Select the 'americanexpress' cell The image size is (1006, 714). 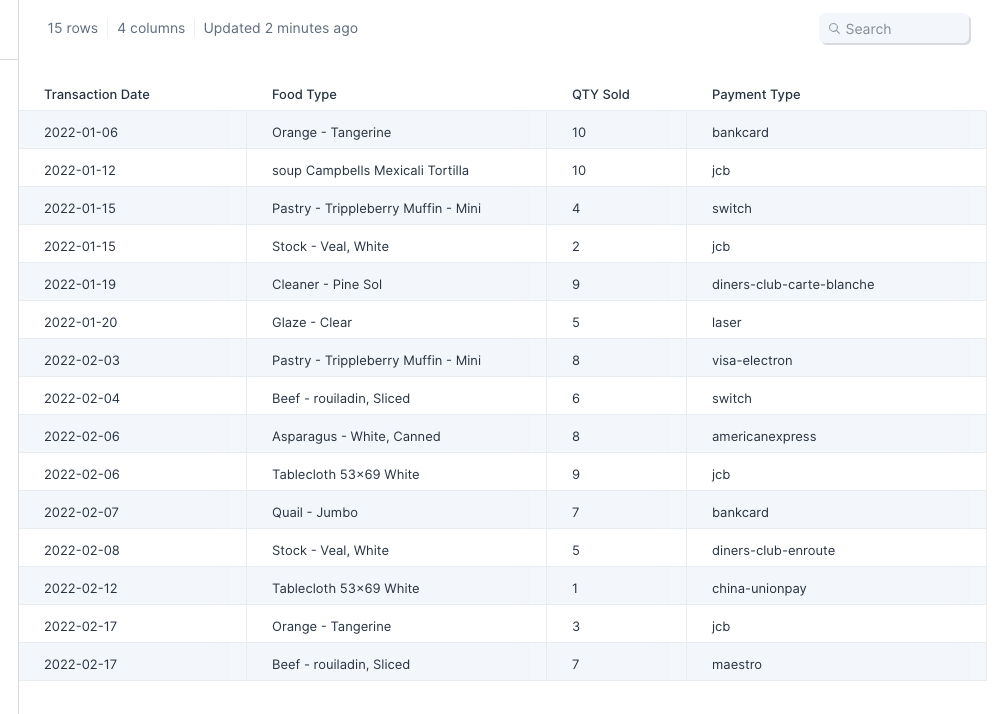point(836,436)
